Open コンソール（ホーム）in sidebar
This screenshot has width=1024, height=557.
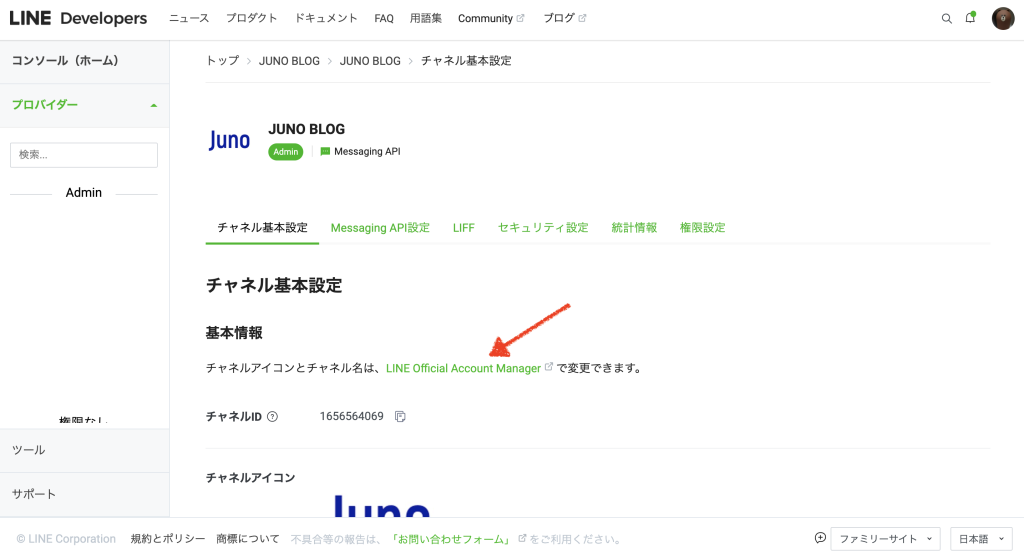click(x=85, y=61)
